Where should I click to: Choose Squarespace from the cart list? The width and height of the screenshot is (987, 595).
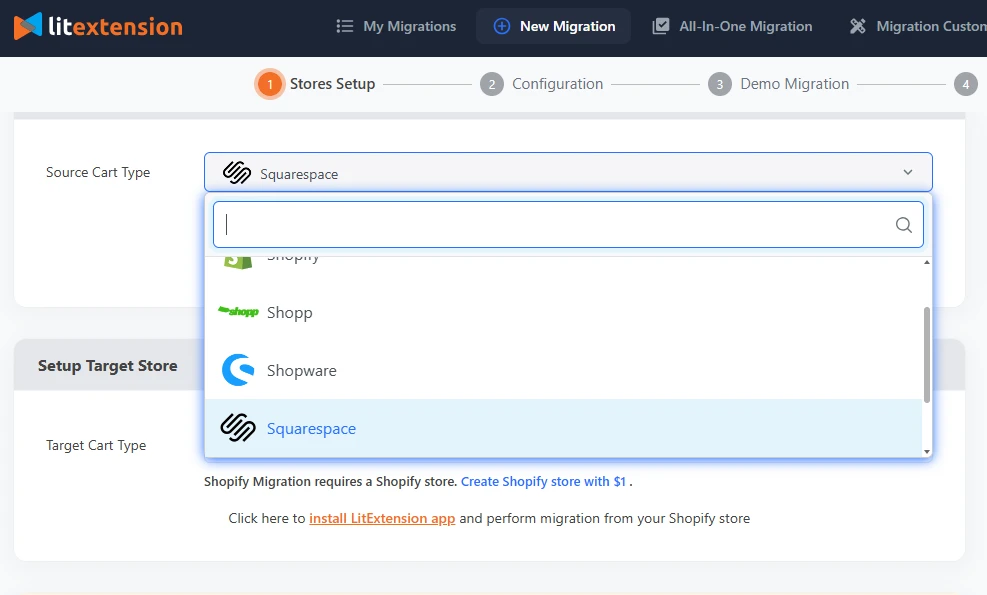563,428
